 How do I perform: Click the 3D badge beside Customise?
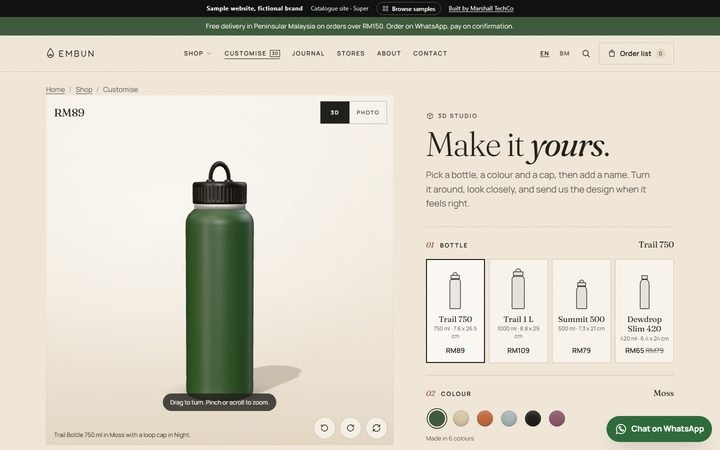(275, 53)
